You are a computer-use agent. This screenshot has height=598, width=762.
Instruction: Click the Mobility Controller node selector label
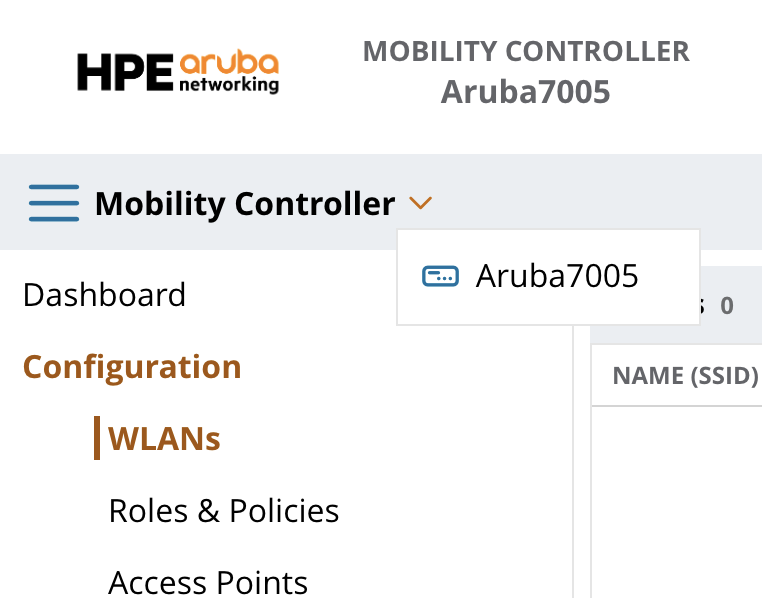click(x=245, y=204)
